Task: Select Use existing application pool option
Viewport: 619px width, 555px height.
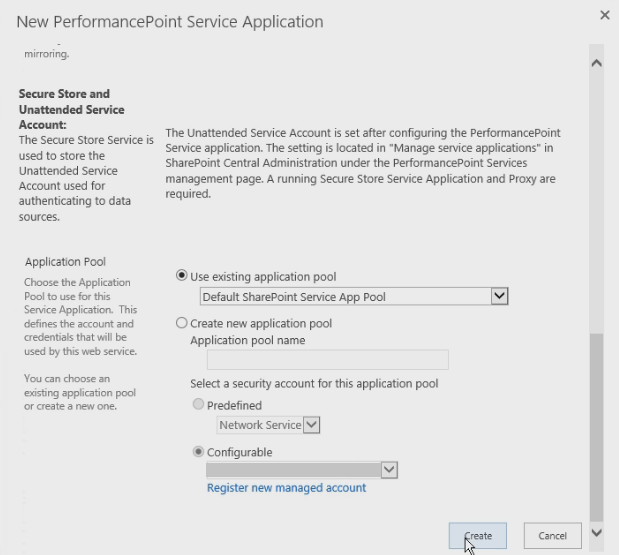Action: click(182, 275)
